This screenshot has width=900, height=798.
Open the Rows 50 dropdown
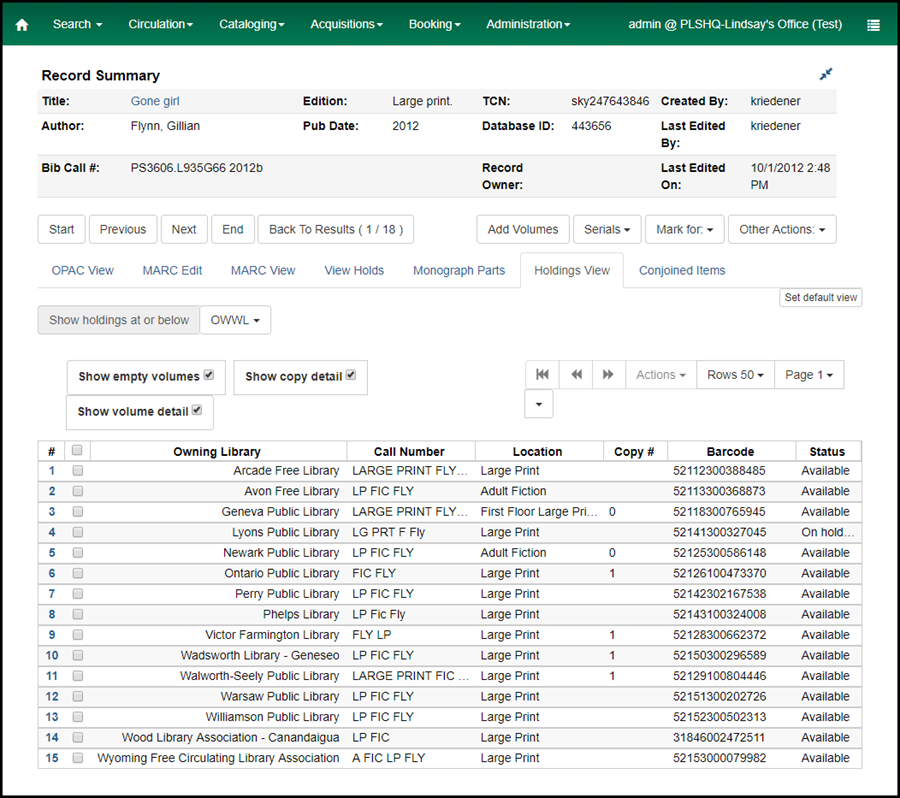pos(735,375)
